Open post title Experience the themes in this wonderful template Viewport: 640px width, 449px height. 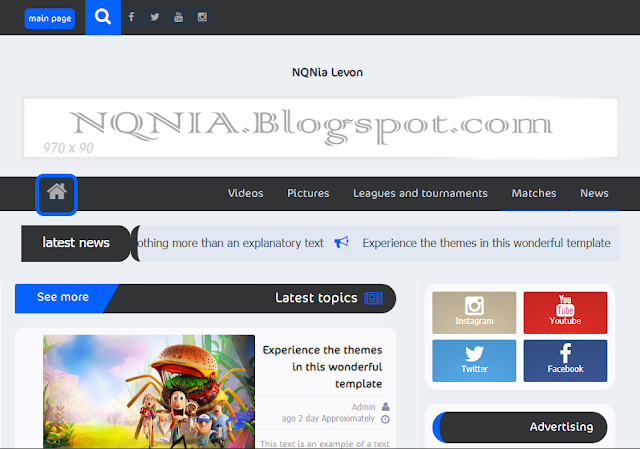(322, 367)
